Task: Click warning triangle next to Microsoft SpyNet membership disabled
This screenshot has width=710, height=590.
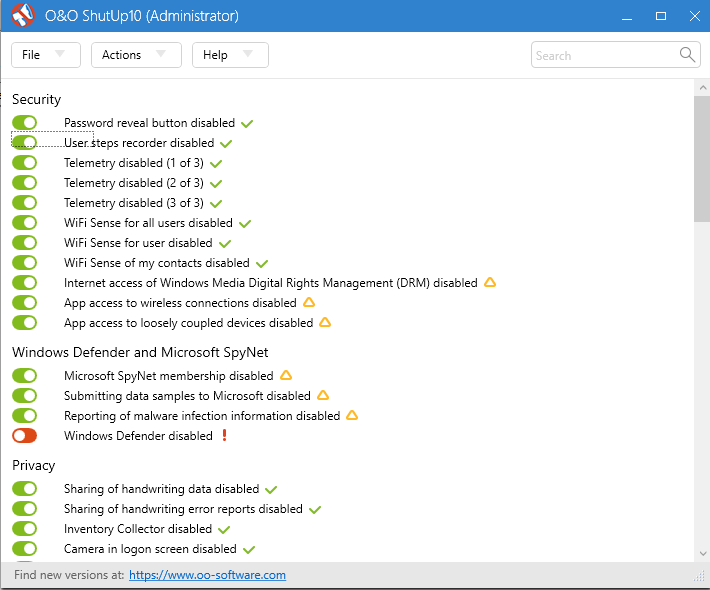Action: pyautogui.click(x=286, y=375)
